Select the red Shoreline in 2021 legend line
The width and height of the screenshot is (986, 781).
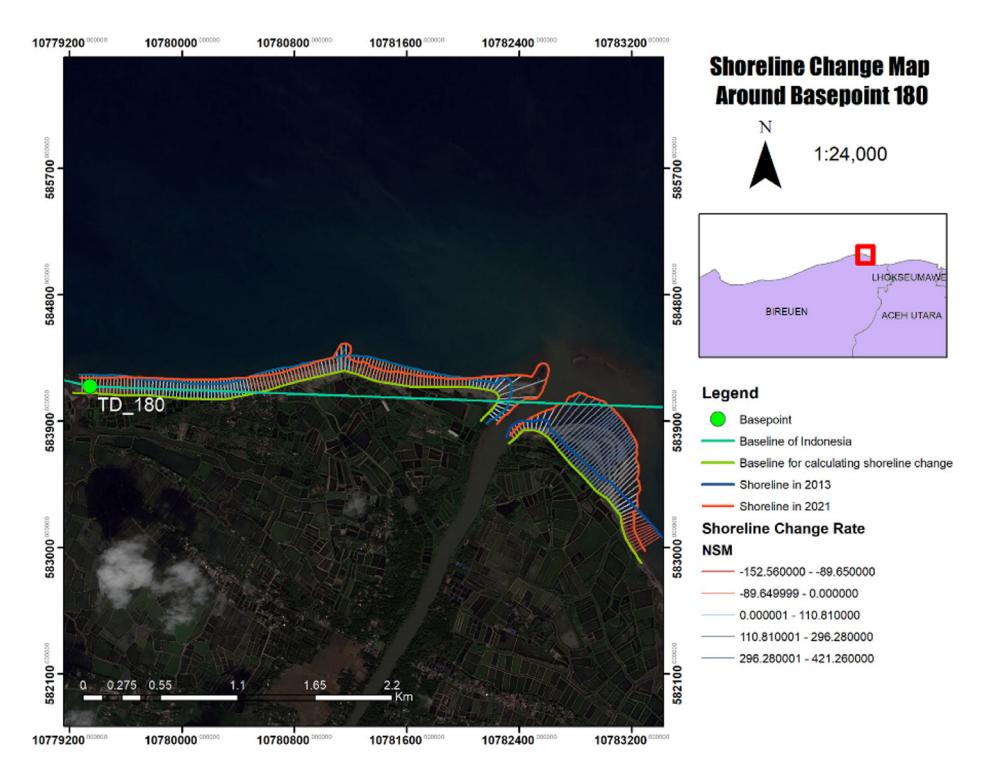tap(717, 506)
